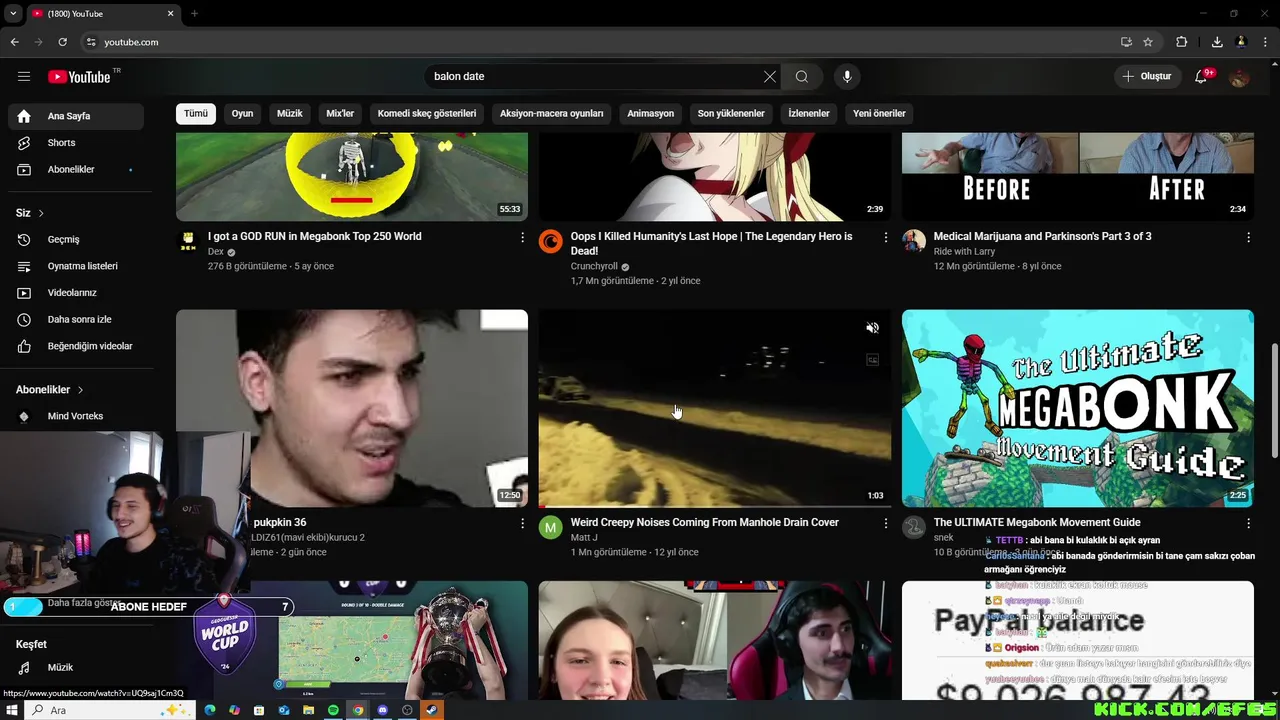Open the GOD RUN in Megabonk title link

pyautogui.click(x=315, y=236)
